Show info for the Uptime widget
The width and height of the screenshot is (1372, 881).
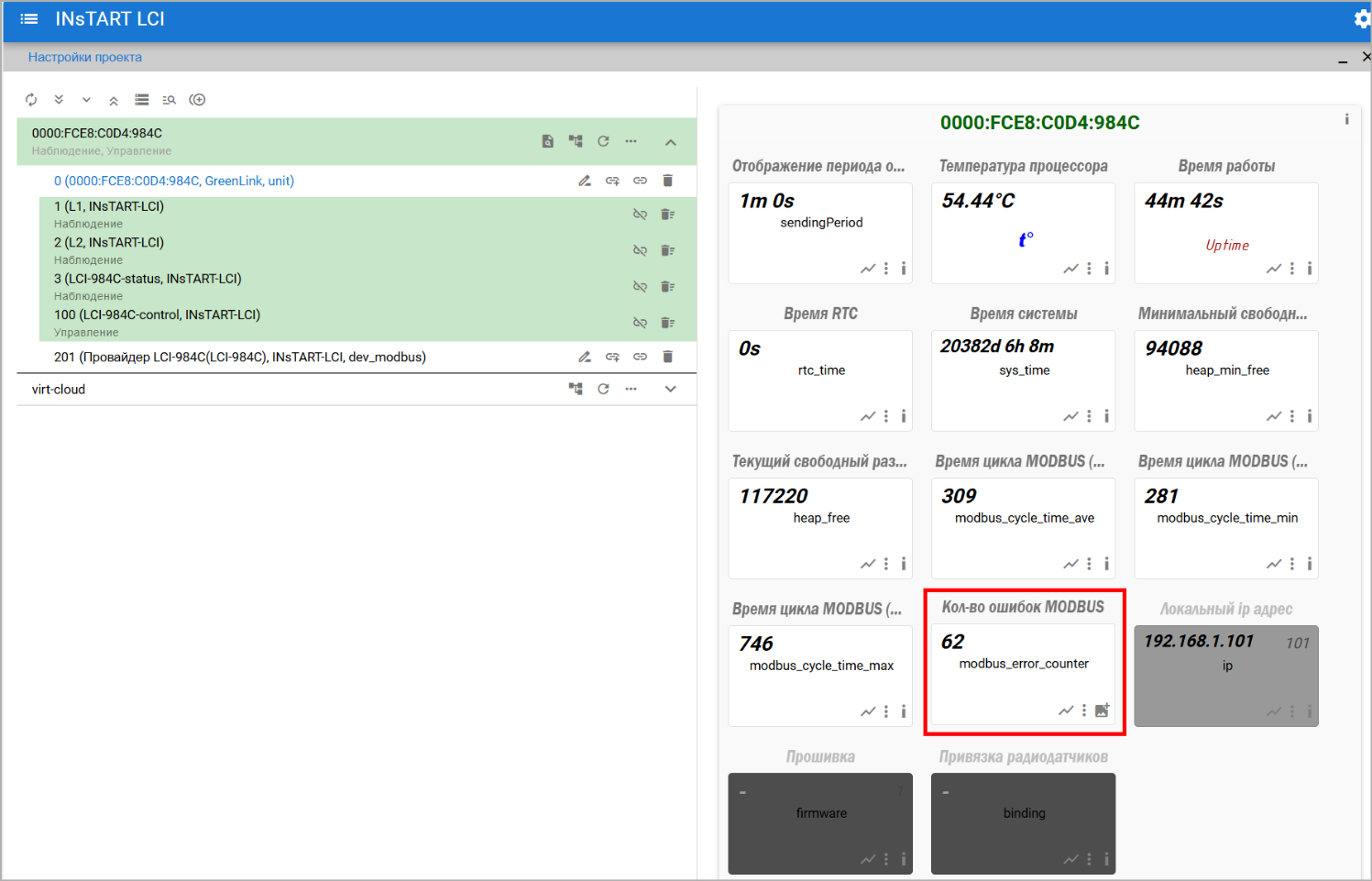point(1310,269)
